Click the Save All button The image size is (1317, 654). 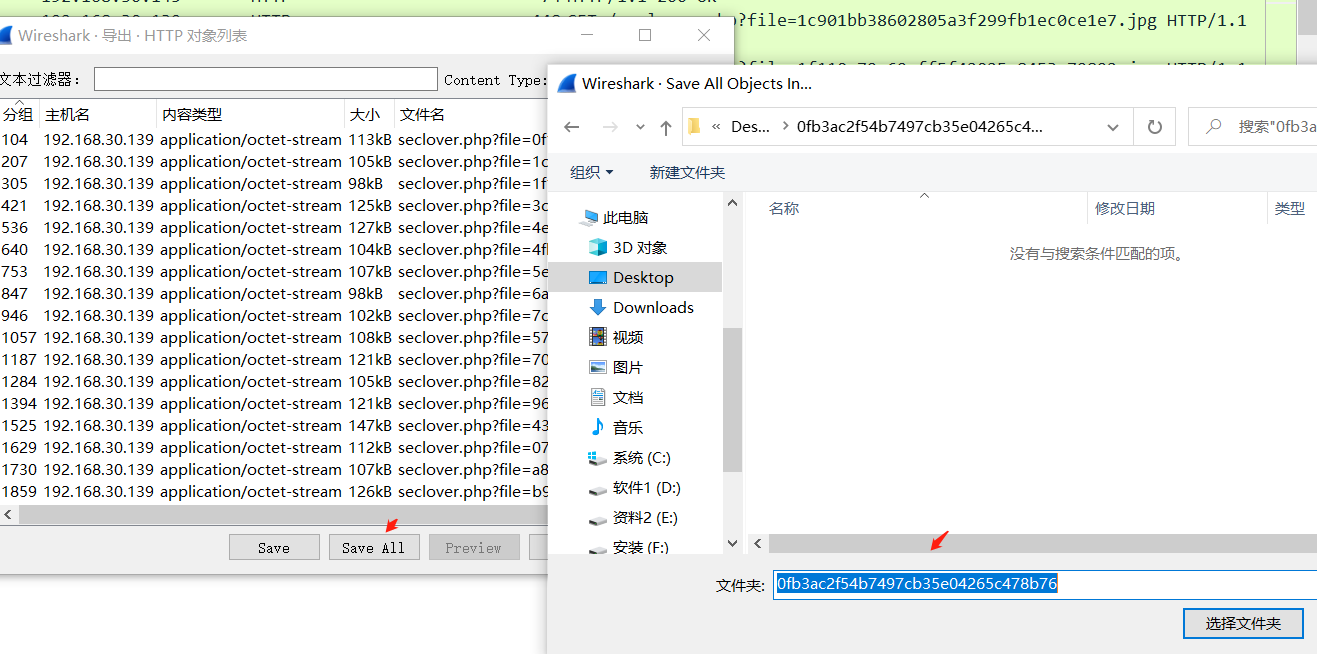click(374, 547)
